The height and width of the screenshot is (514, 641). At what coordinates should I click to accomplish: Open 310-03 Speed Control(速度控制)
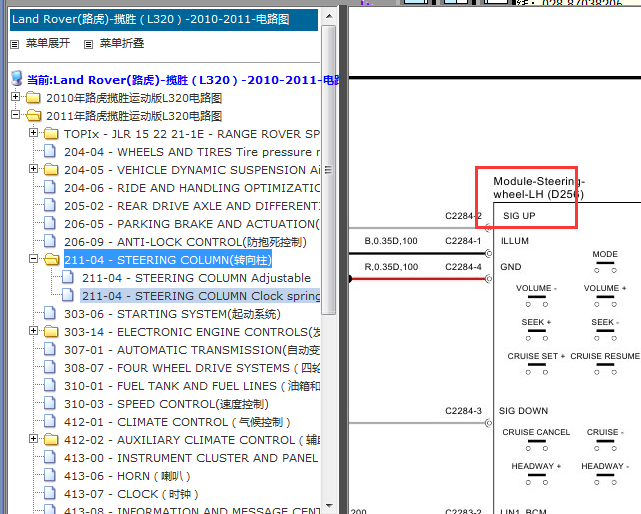[166, 404]
